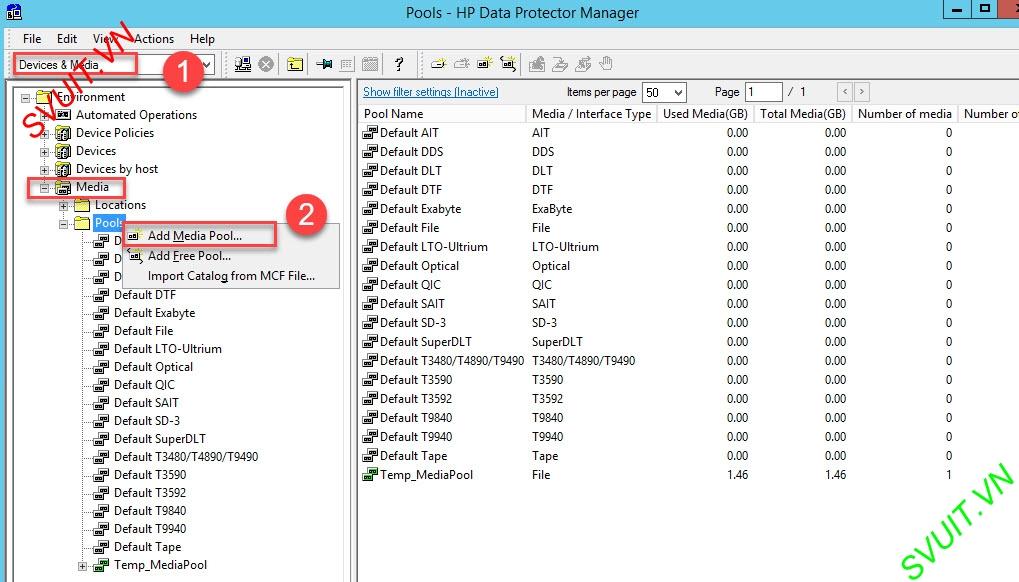Click the add free pool toolbar icon
This screenshot has width=1019, height=582.
point(508,63)
